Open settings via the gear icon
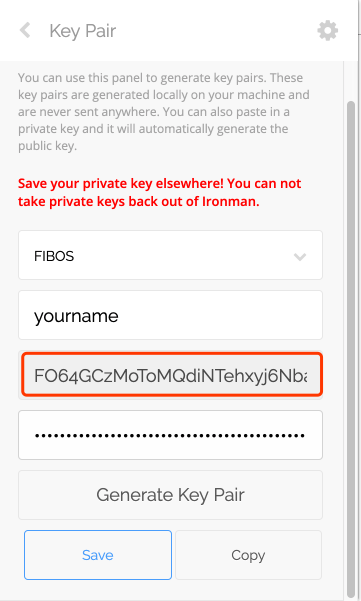 point(328,31)
